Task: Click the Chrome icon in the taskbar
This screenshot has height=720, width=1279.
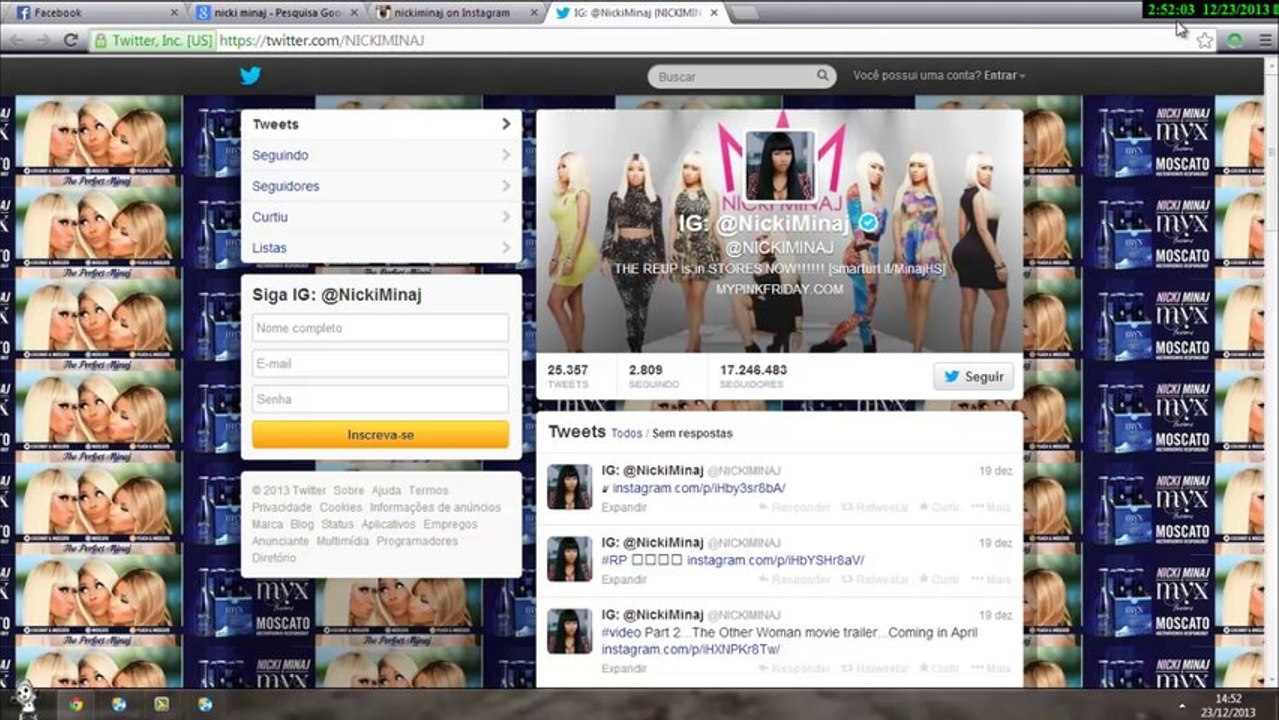Action: click(x=76, y=704)
